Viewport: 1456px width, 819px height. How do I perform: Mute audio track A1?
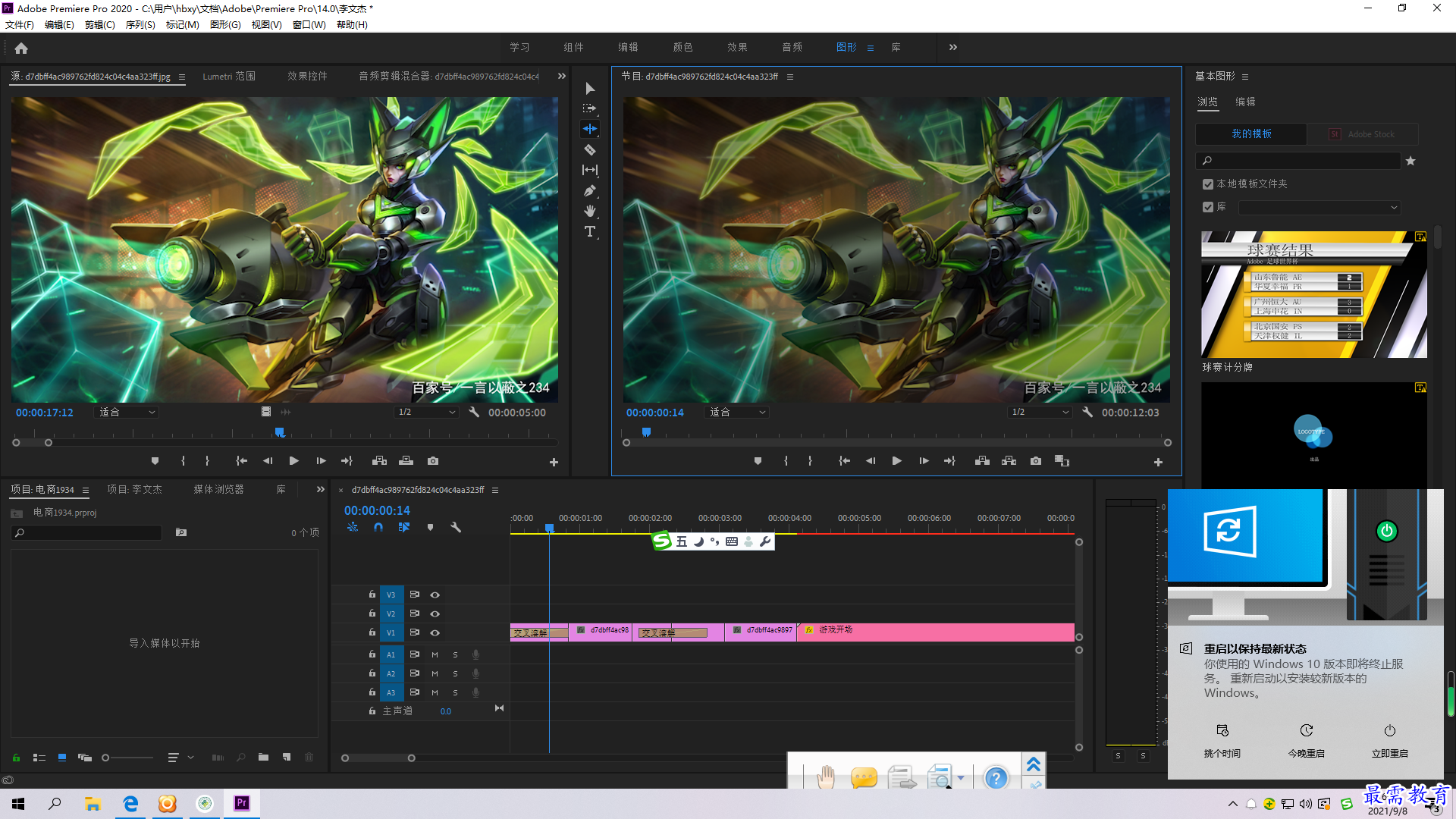tap(435, 654)
